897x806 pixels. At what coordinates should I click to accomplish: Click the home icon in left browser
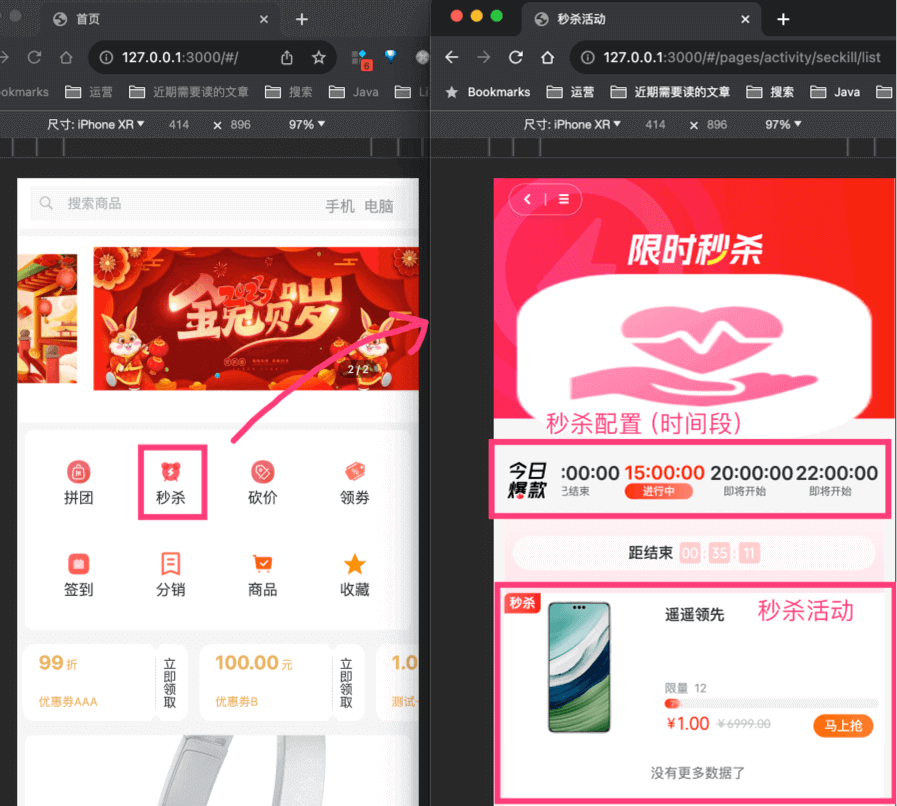(66, 58)
